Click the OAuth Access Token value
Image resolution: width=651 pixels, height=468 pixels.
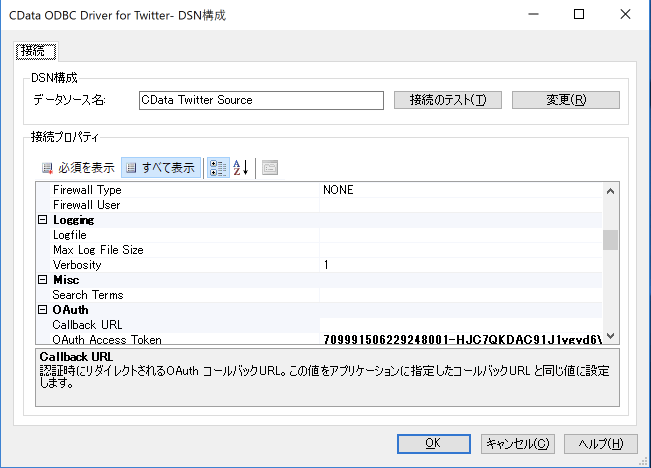pyautogui.click(x=462, y=339)
